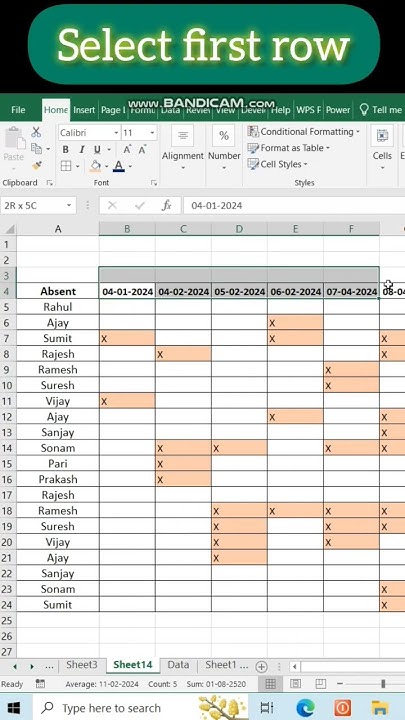Open Format as Table gallery

tap(289, 148)
